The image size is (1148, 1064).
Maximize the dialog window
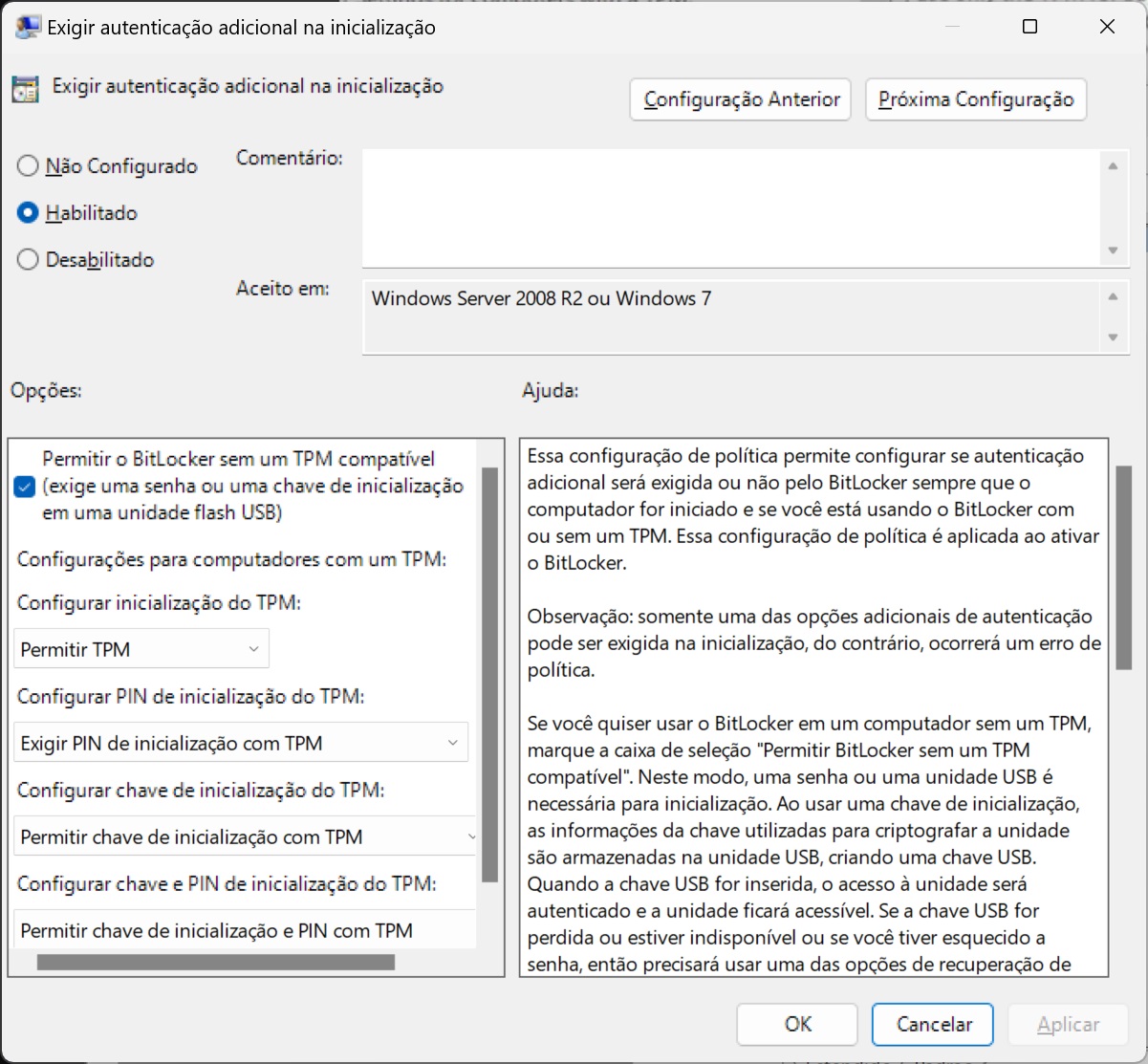pyautogui.click(x=1029, y=27)
